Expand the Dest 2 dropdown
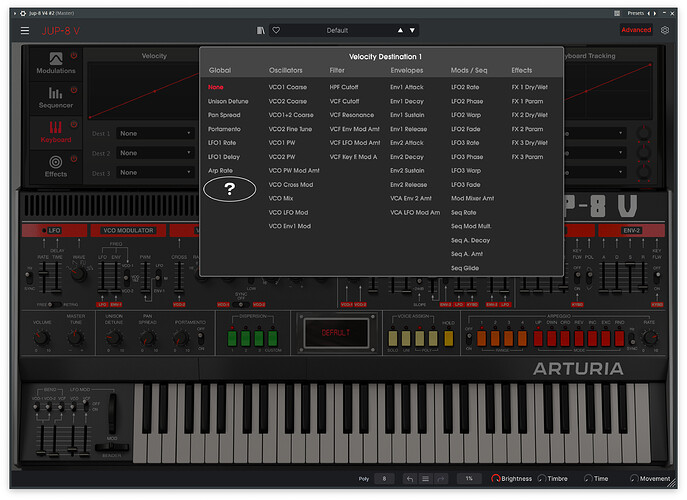Viewport: 687px width, 500px height. [155, 153]
